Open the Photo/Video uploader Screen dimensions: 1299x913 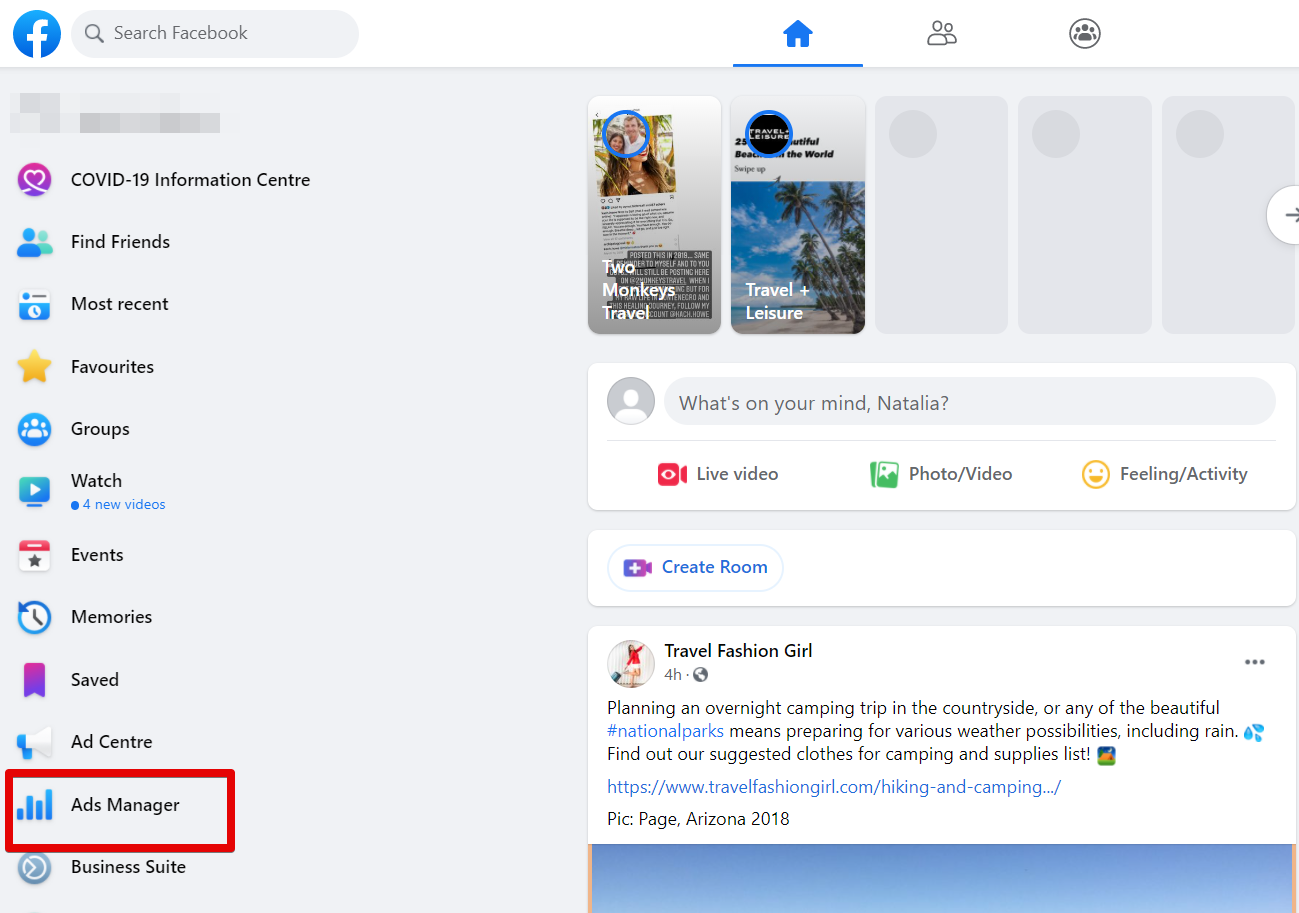940,473
